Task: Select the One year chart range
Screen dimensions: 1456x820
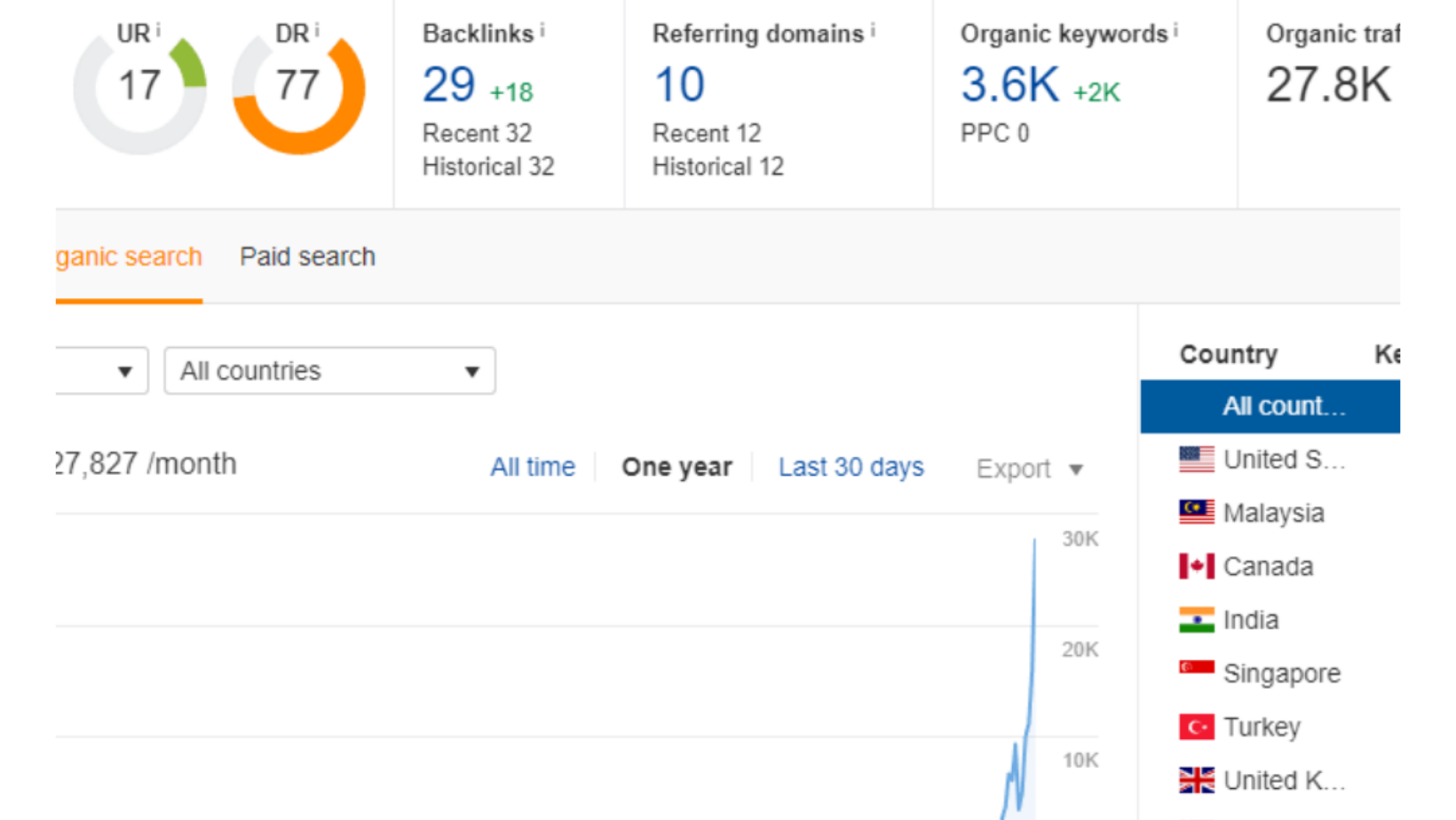Action: 677,467
